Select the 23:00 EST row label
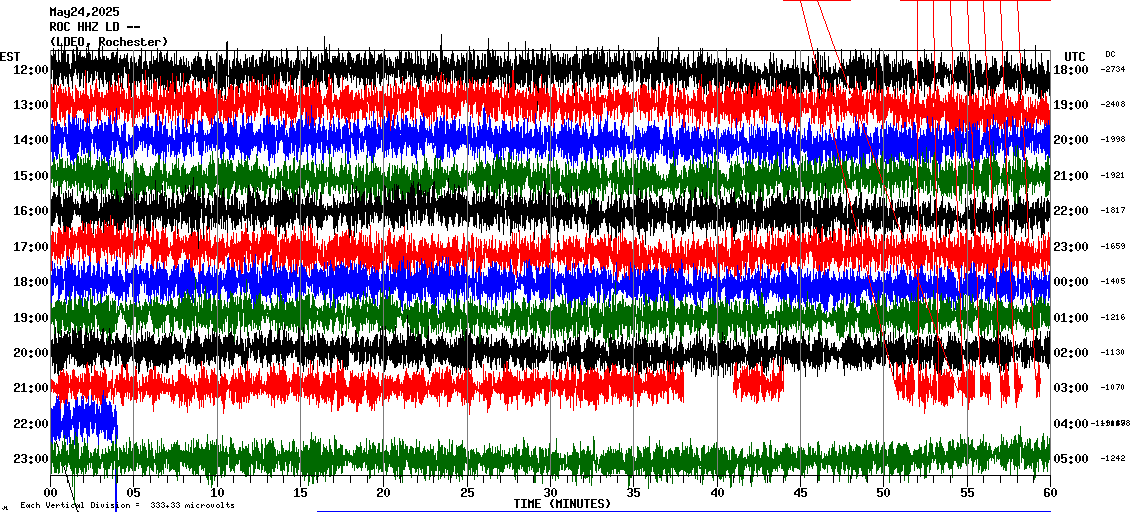The width and height of the screenshot is (1130, 519). pyautogui.click(x=31, y=459)
